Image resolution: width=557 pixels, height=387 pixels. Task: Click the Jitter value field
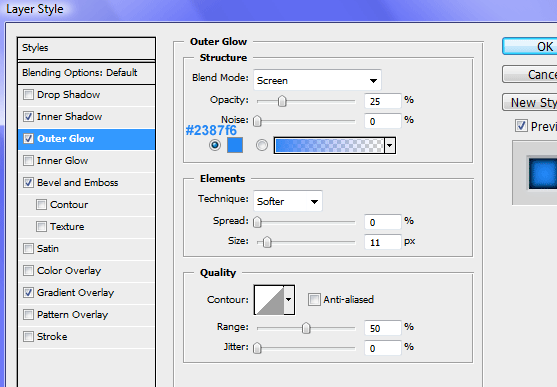pos(383,348)
